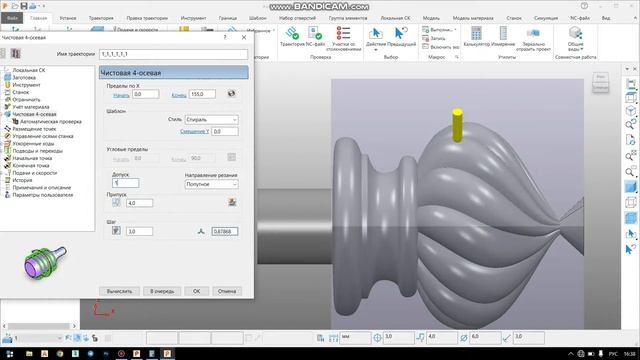Screen dimensions: 640x360
Task: Click the Начало link under Пределы по X
Action: 121,95
